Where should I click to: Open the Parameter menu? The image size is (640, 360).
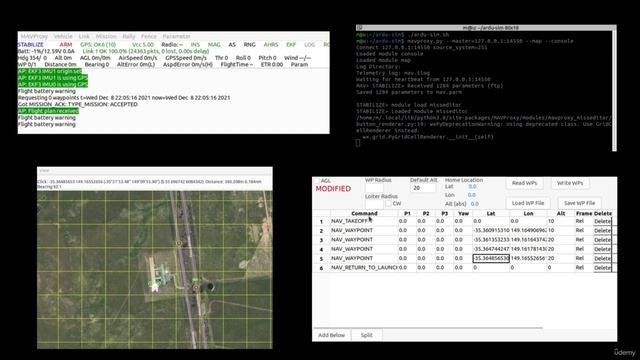[176, 36]
